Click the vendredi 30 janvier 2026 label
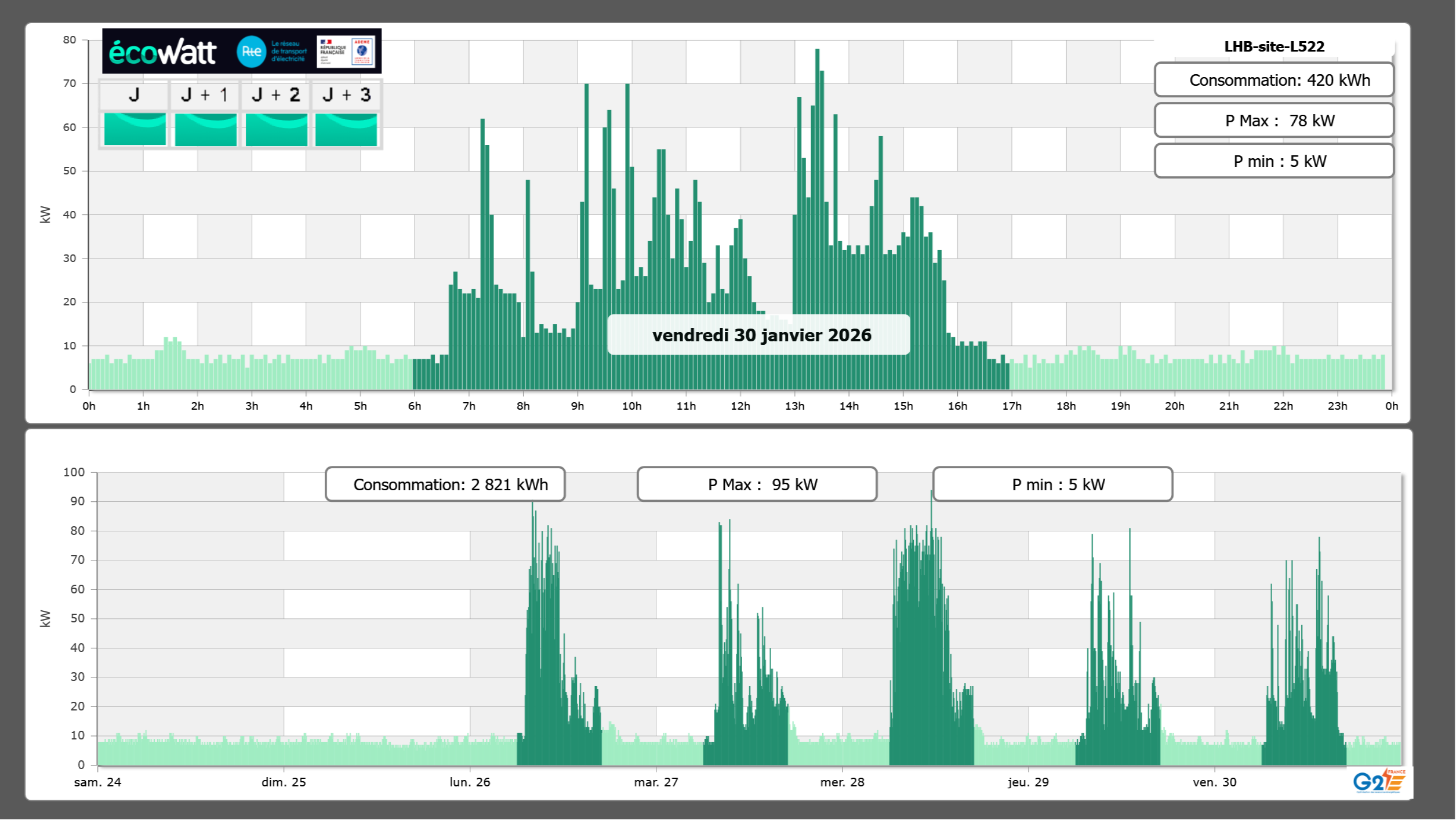The image size is (1456, 820). click(x=761, y=335)
